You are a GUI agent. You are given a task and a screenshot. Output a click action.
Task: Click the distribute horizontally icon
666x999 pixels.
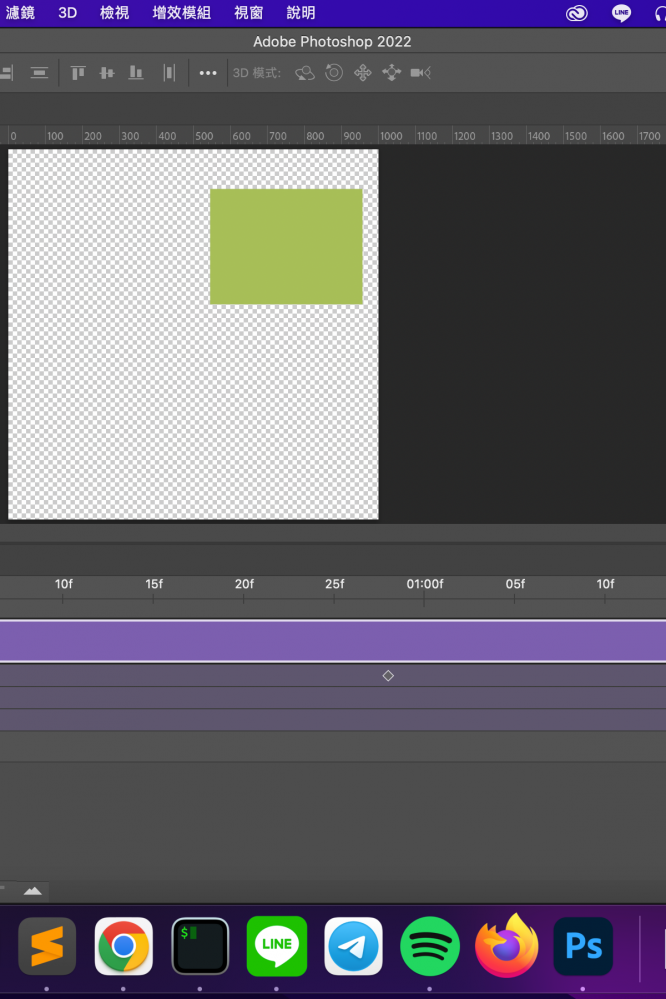[x=169, y=73]
